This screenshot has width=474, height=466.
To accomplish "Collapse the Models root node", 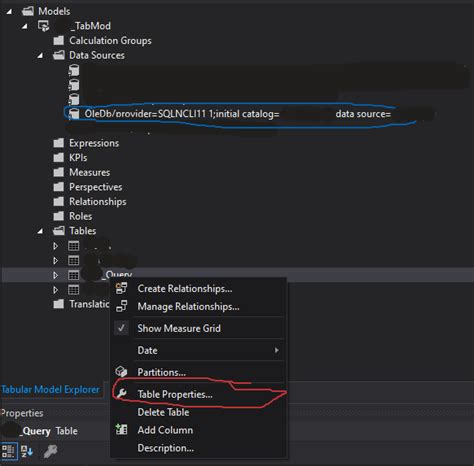I will [x=9, y=12].
